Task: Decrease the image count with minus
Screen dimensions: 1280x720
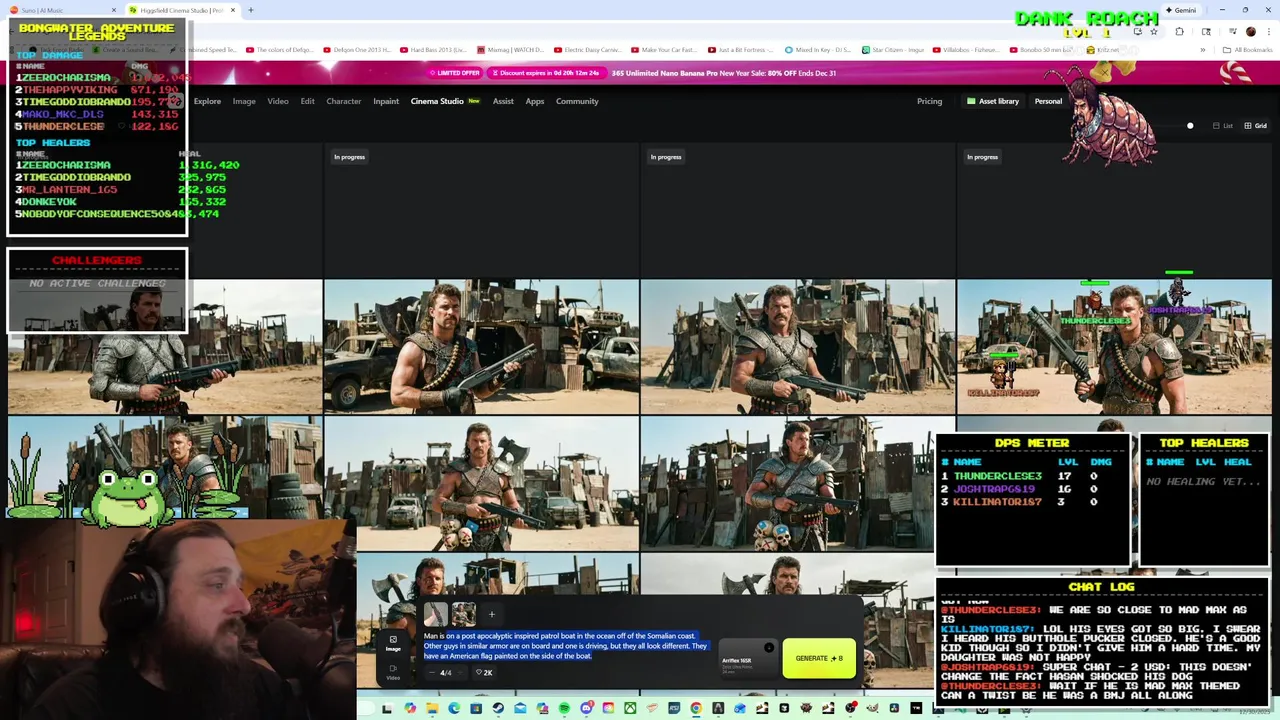Action: click(432, 672)
